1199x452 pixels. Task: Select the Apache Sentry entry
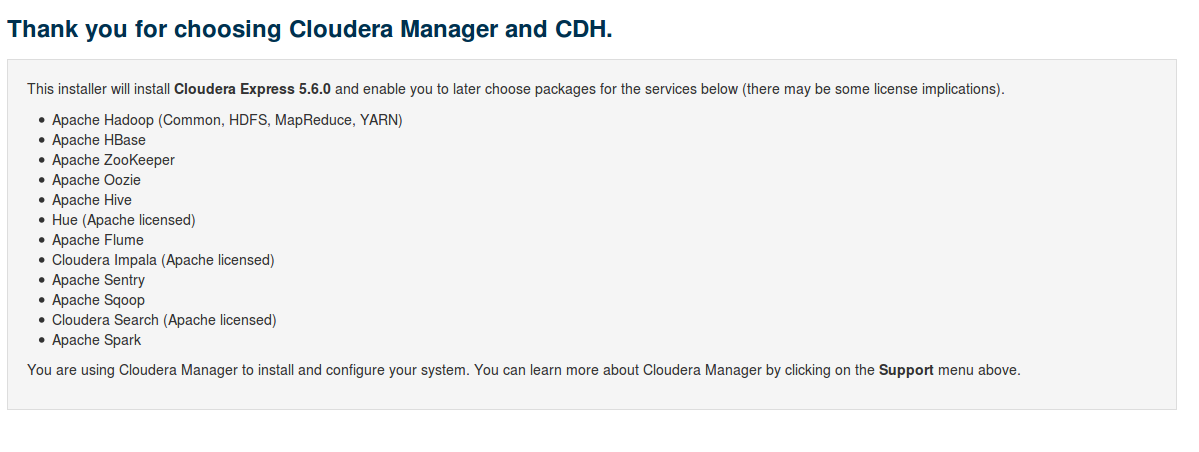tap(98, 280)
